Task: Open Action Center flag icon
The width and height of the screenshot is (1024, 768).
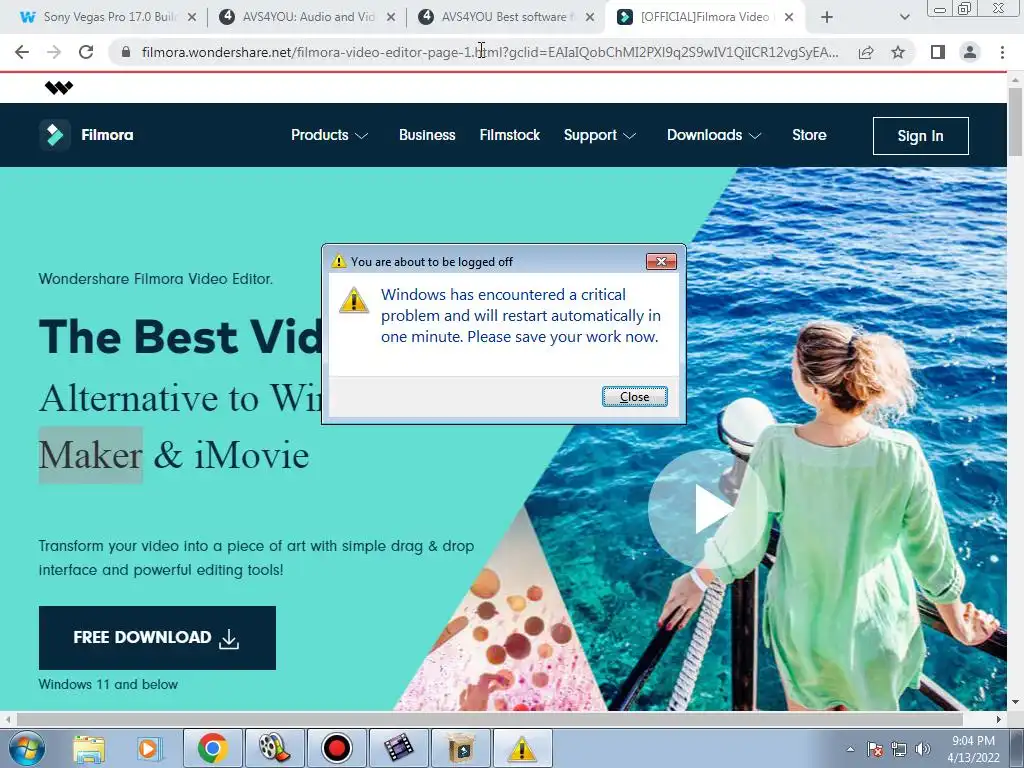Action: [875, 749]
